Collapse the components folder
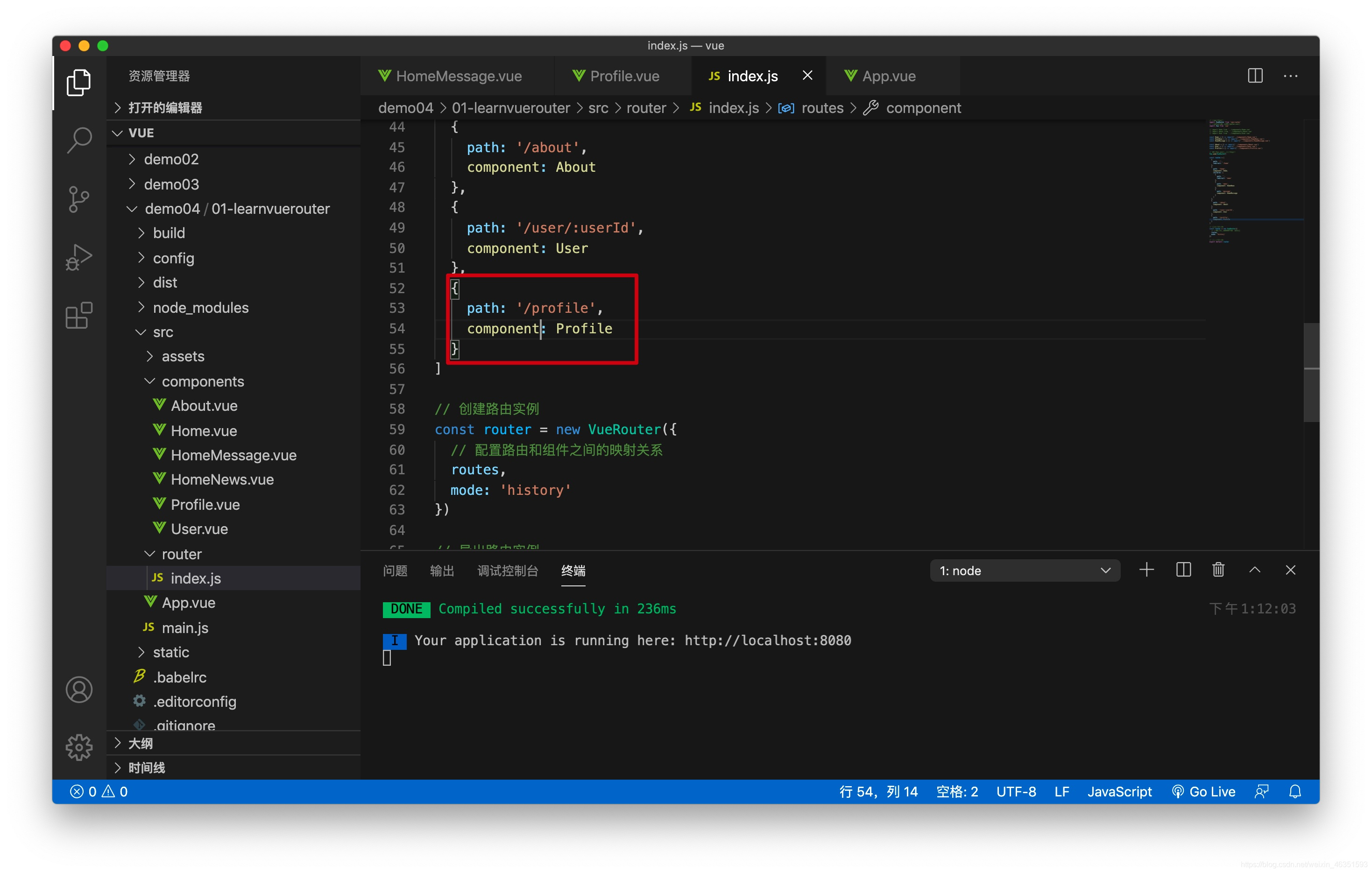The width and height of the screenshot is (1372, 873). point(233,381)
